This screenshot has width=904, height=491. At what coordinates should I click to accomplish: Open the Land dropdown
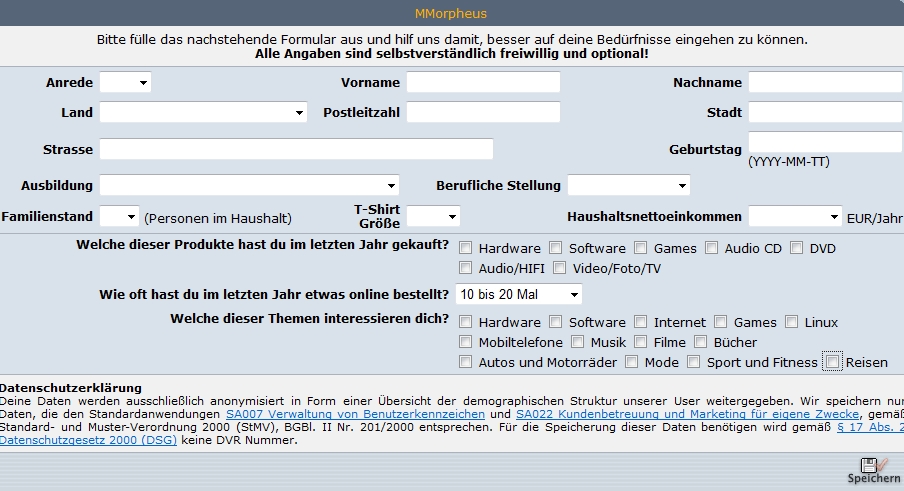203,112
